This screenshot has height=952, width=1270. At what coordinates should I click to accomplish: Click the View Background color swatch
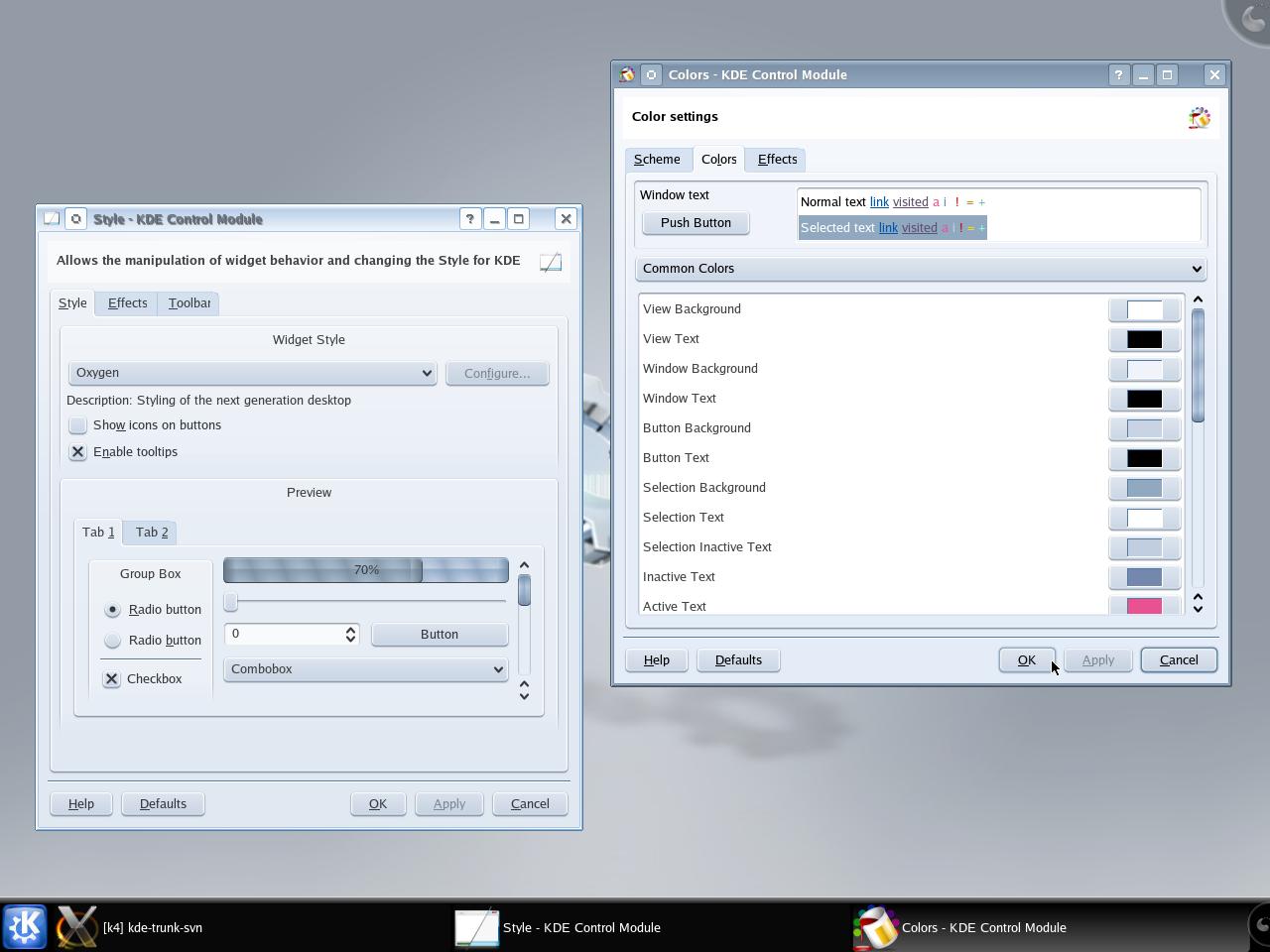click(x=1144, y=309)
